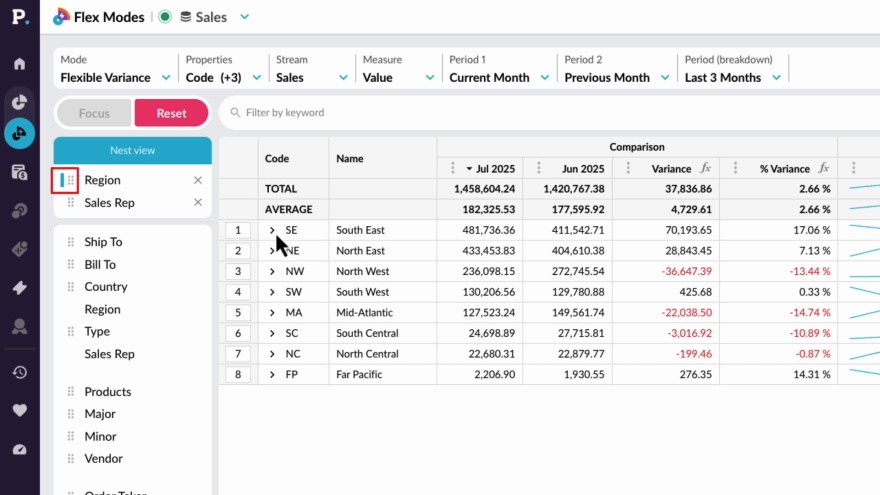This screenshot has height=495, width=880.
Task: Expand the FP Far Pacific row
Action: click(x=272, y=374)
